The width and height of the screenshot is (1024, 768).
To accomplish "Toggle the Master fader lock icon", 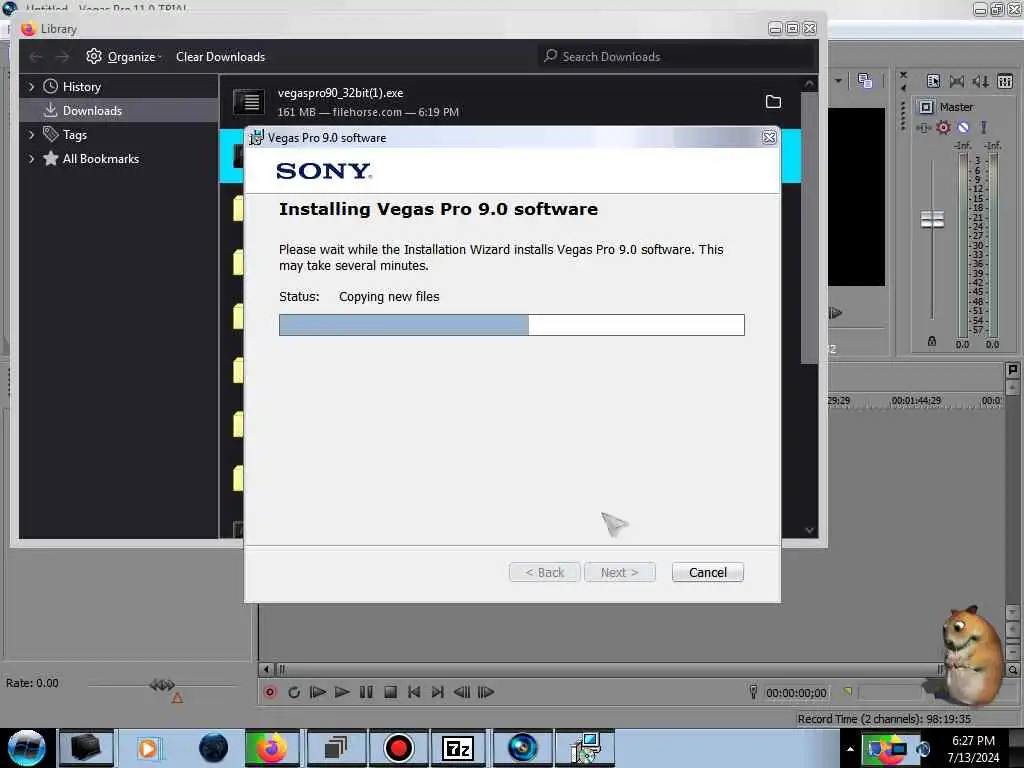I will 932,341.
